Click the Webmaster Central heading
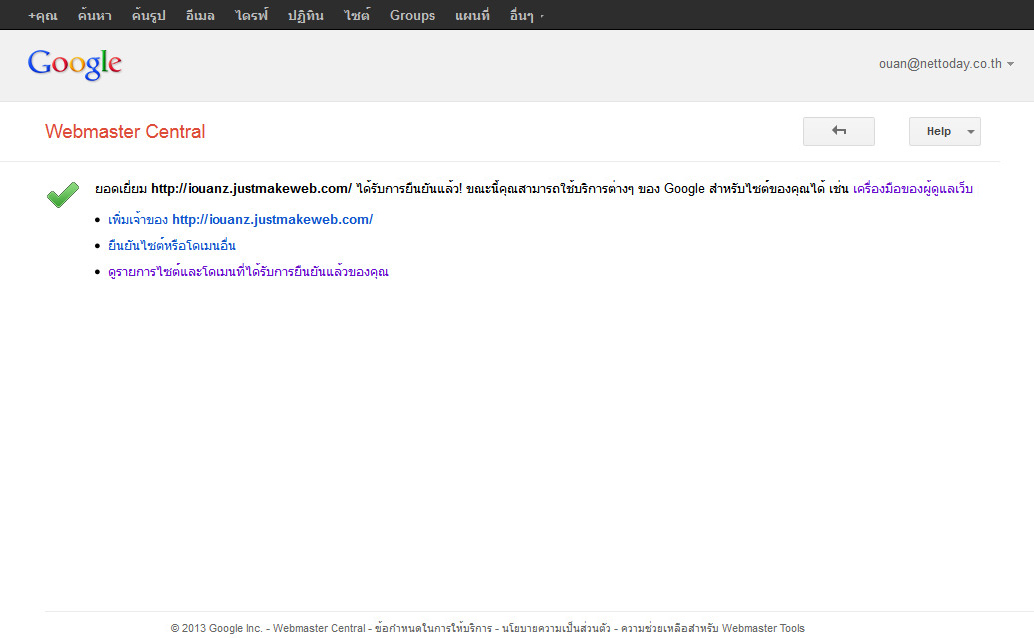1034x638 pixels. (x=125, y=131)
